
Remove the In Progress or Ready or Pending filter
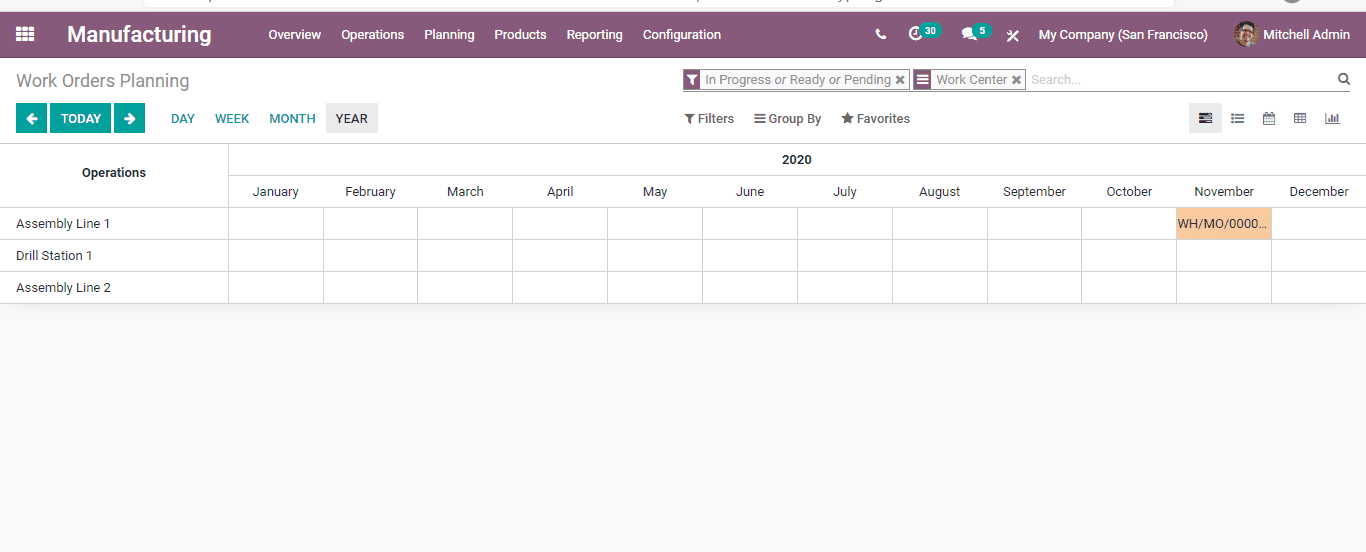tap(900, 80)
